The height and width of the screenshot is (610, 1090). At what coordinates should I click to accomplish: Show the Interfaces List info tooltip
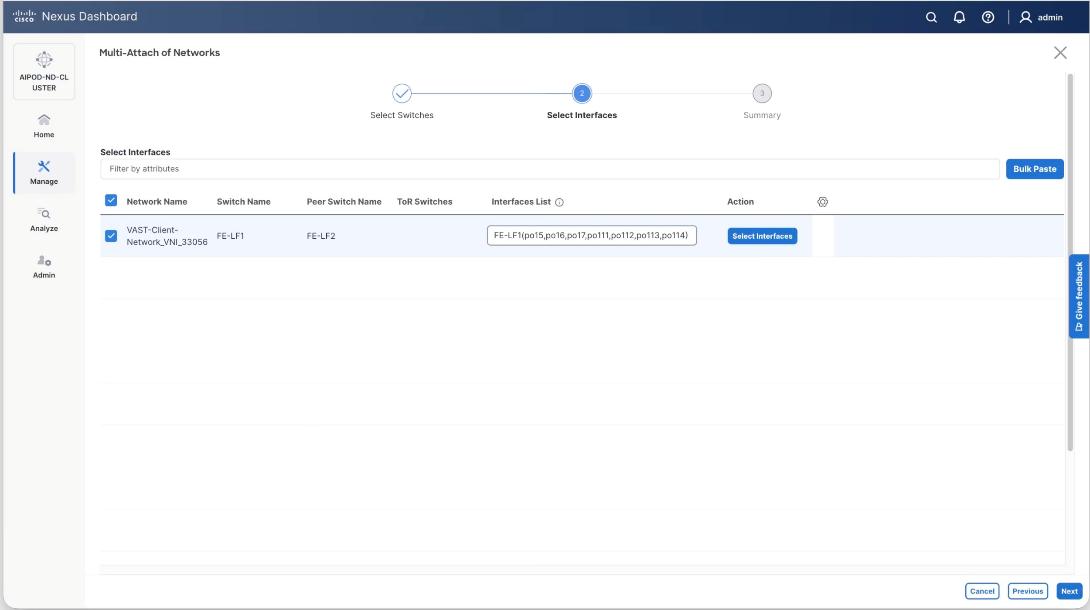coord(557,201)
